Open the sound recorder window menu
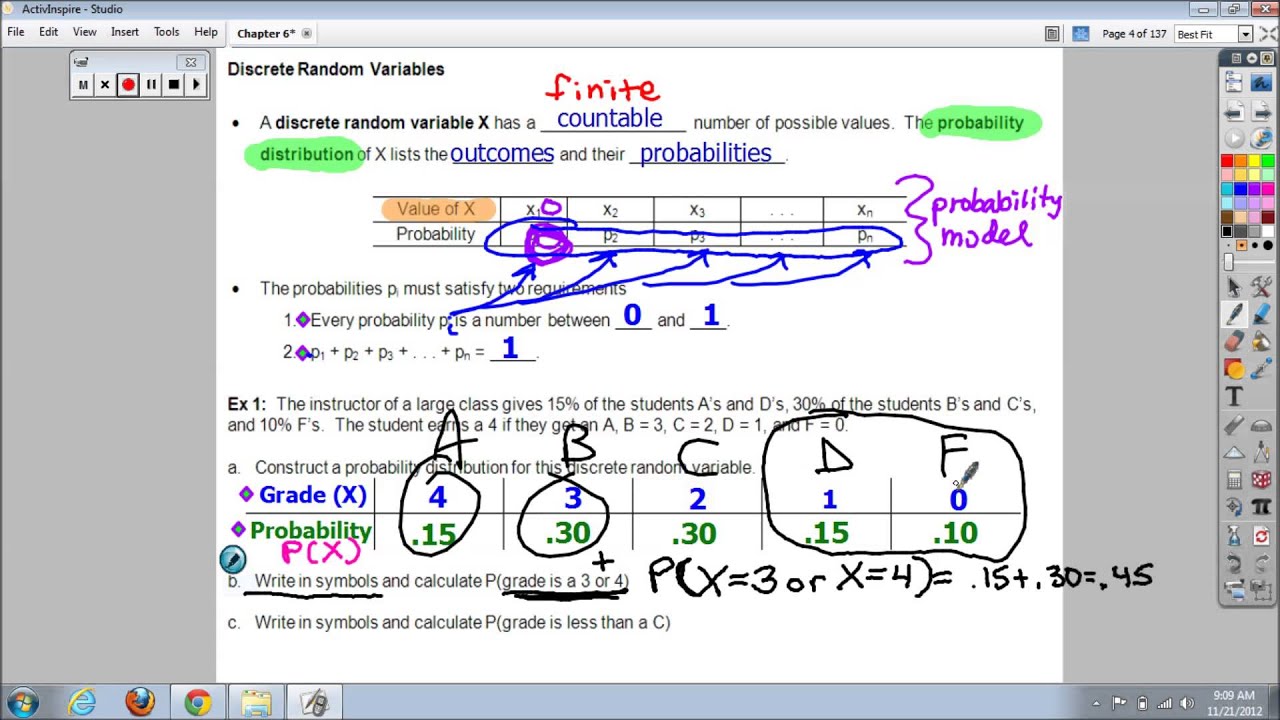 pos(83,62)
